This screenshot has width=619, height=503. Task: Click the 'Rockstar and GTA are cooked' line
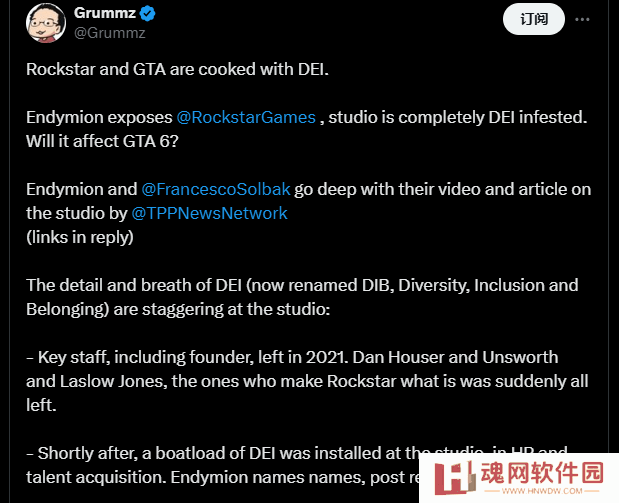coord(177,69)
